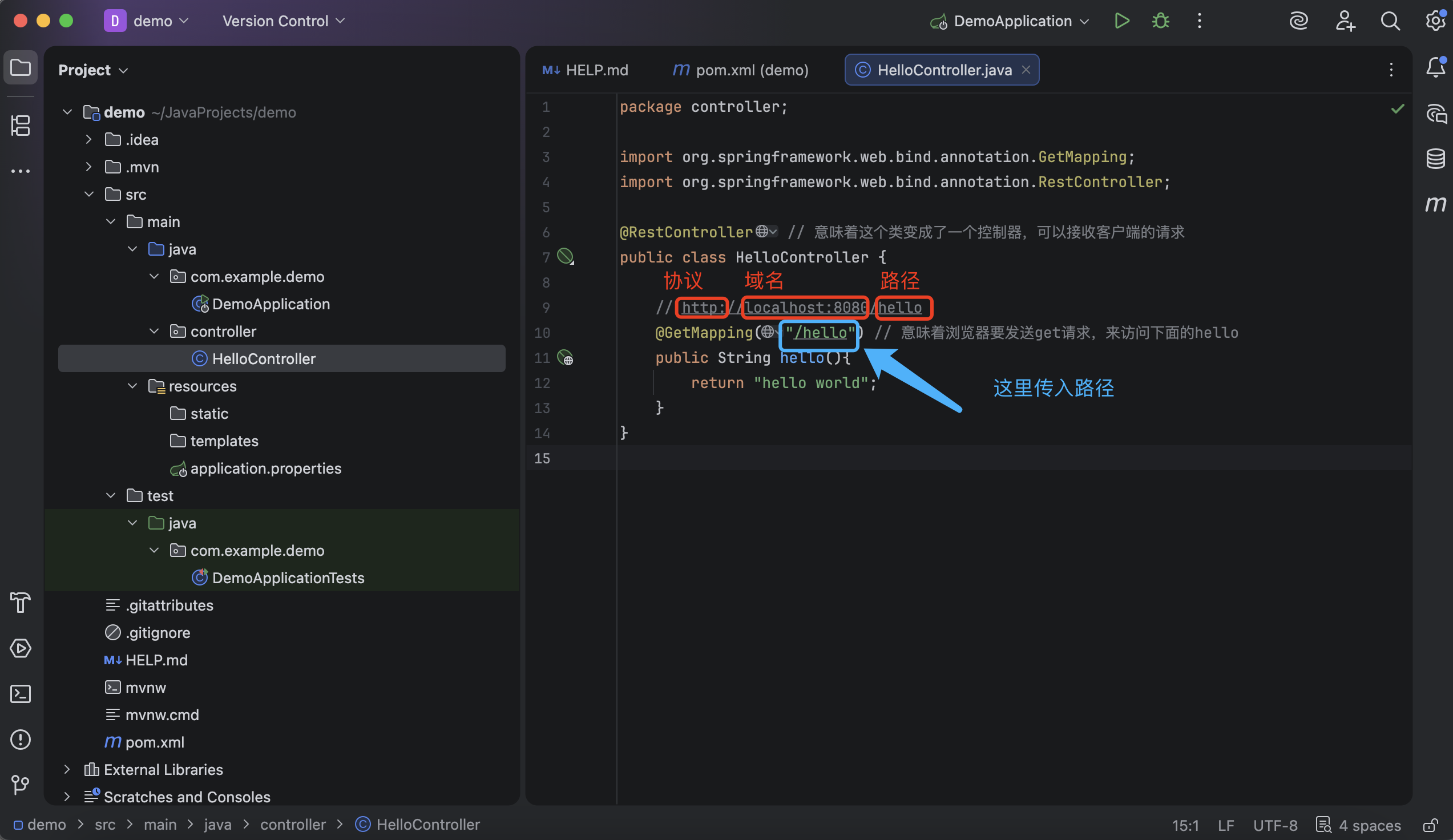Start debugging with the bug icon
1453x840 pixels.
(1160, 21)
